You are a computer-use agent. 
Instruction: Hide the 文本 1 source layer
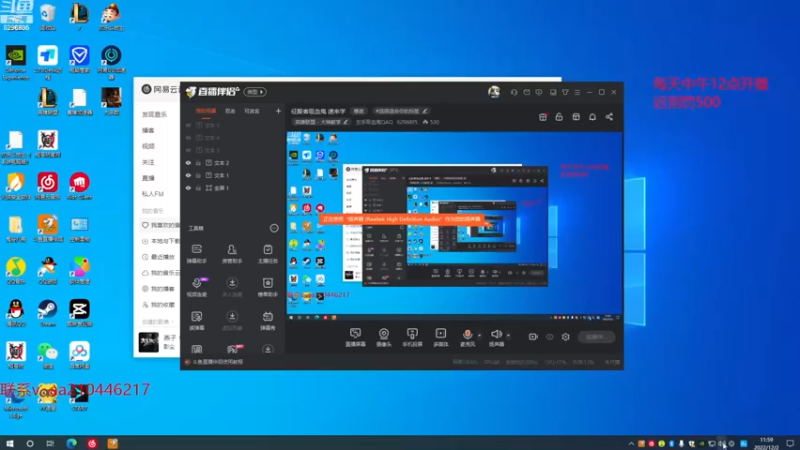[x=188, y=175]
